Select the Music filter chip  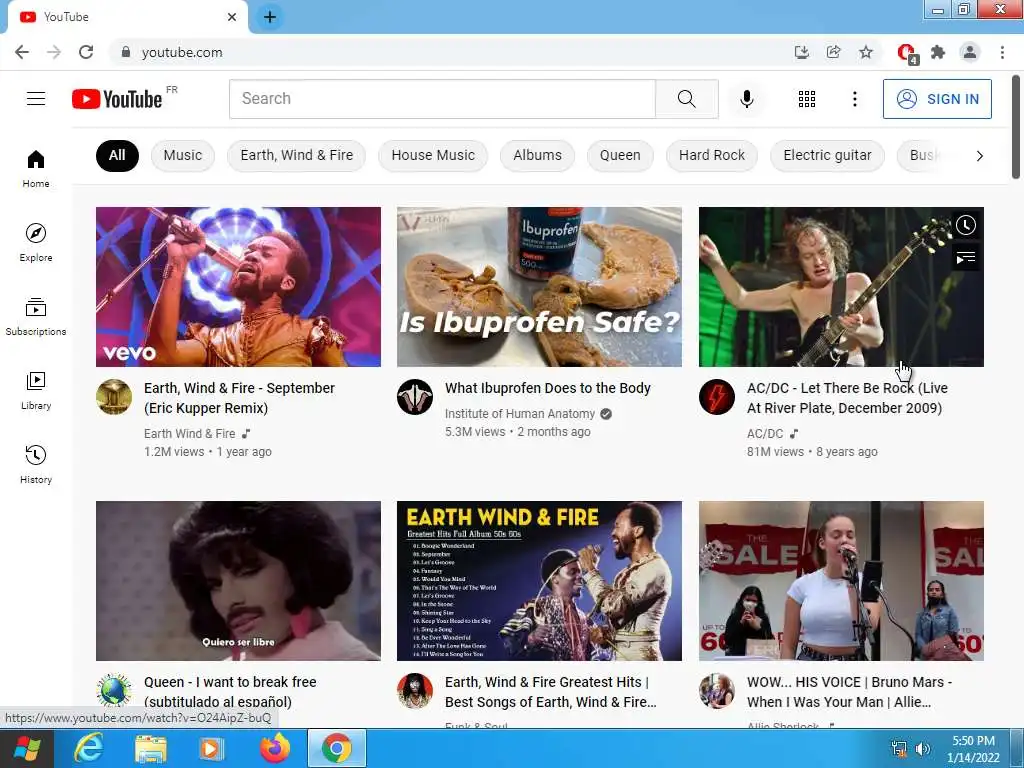183,155
